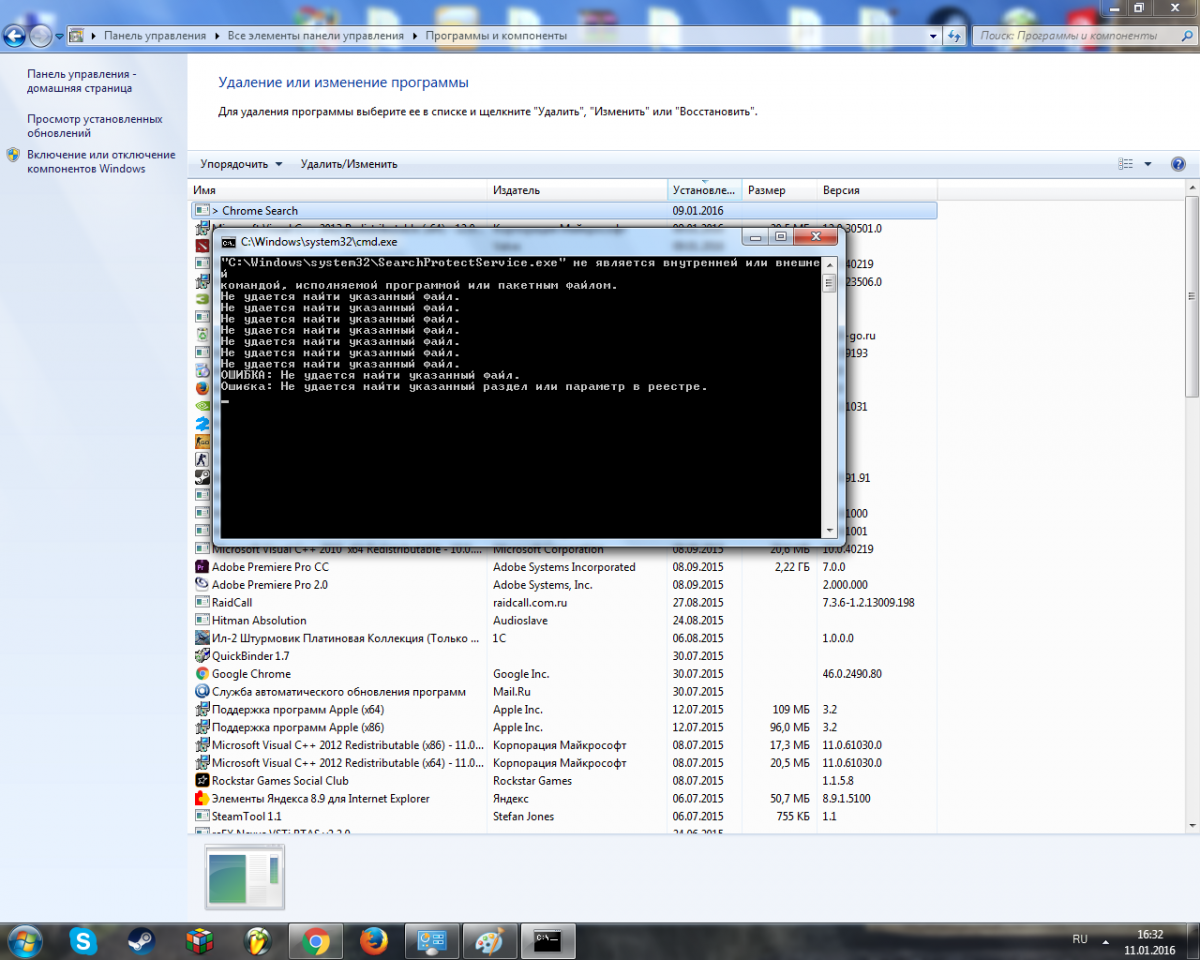The height and width of the screenshot is (960, 1200).
Task: Open Просмотр установленных обновлений link
Action: 94,125
